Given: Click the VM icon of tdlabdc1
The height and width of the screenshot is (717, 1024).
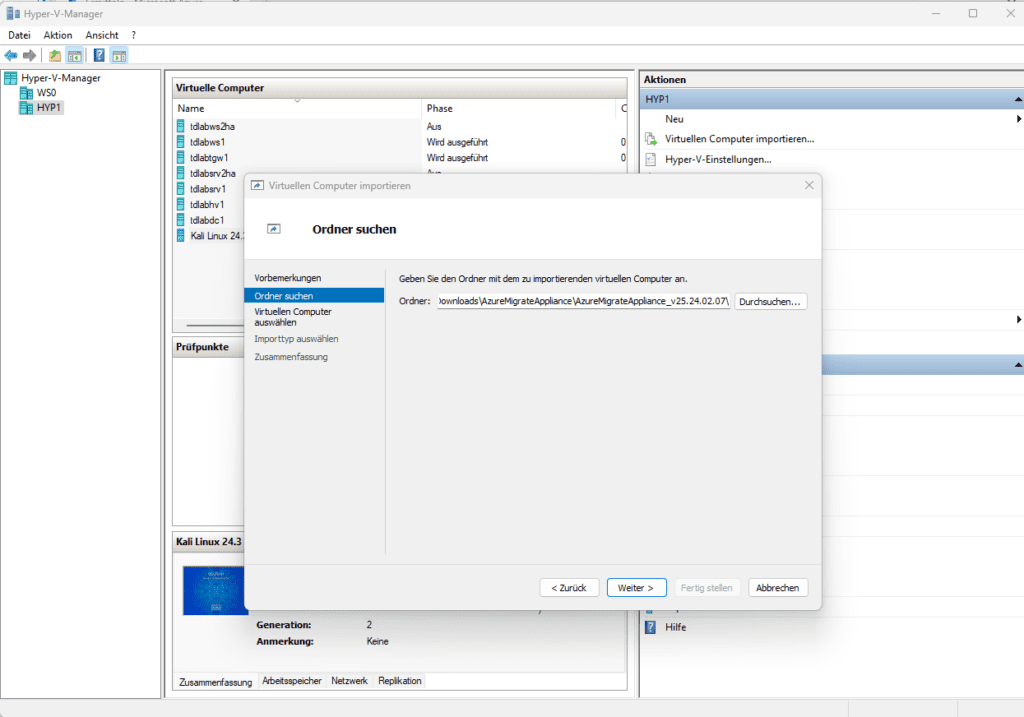Looking at the screenshot, I should pos(181,220).
